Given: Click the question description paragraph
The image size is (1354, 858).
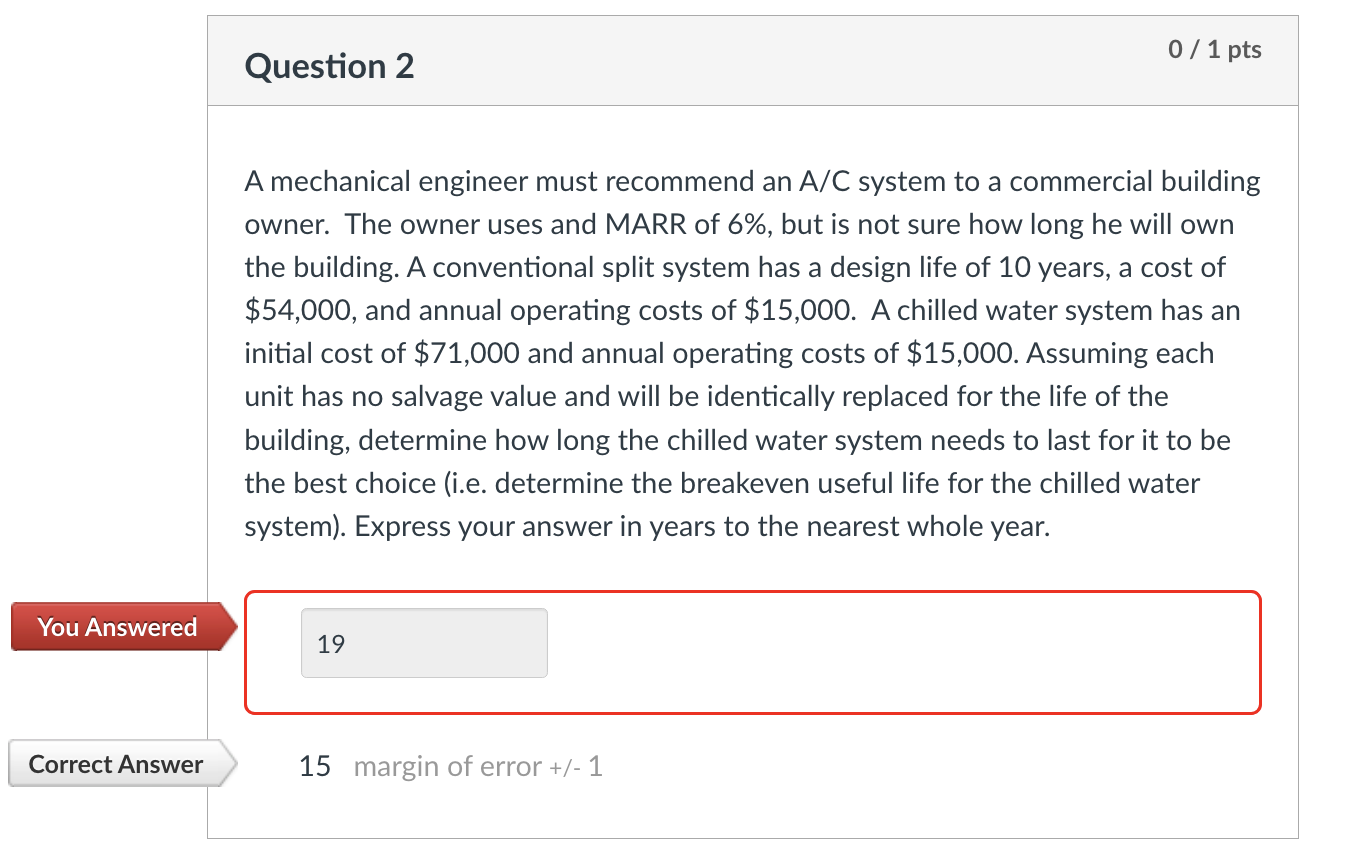Looking at the screenshot, I should (750, 350).
